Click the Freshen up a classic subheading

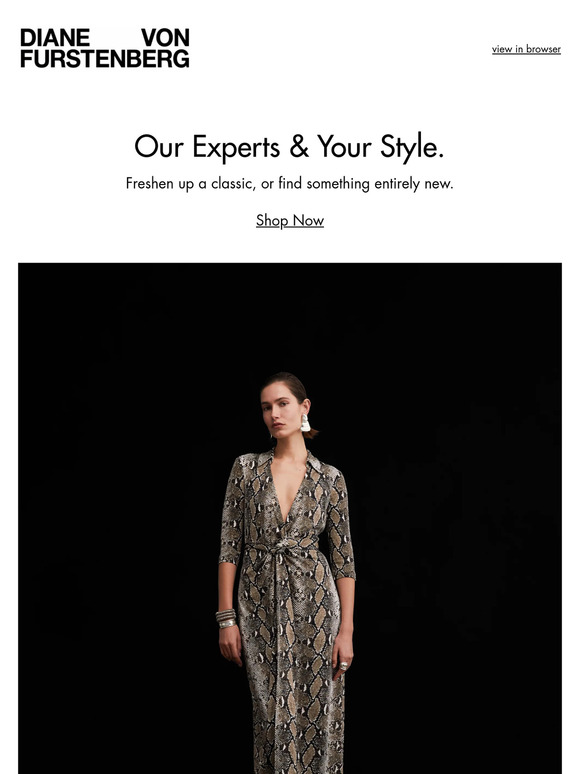pyautogui.click(x=289, y=183)
